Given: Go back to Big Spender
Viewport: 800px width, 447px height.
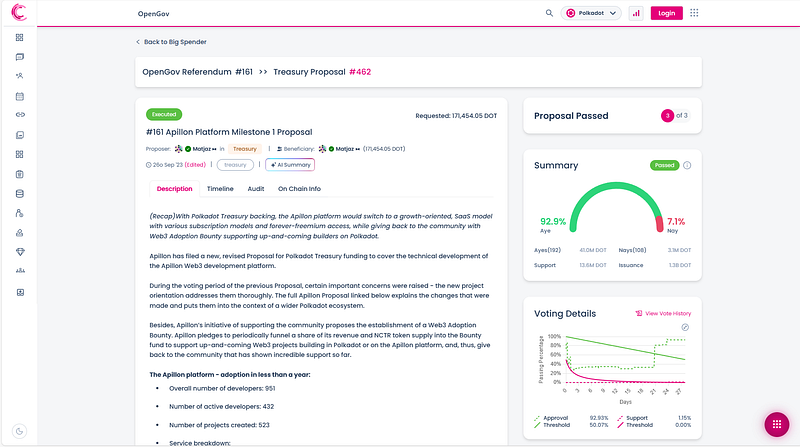Looking at the screenshot, I should [171, 42].
